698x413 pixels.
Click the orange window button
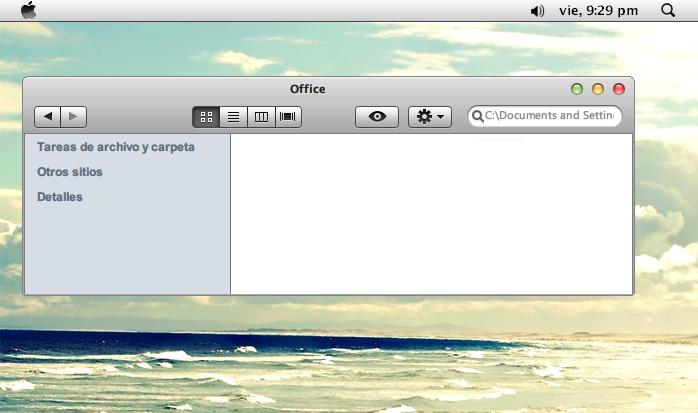(598, 89)
